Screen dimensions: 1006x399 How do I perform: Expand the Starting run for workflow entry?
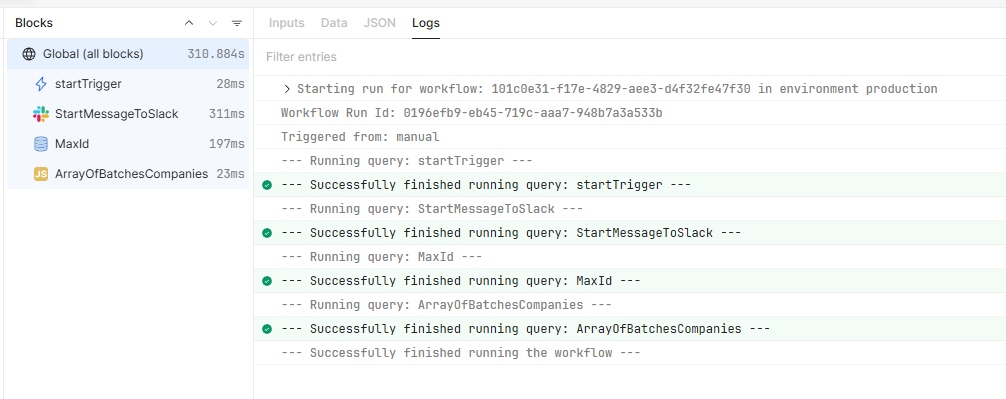tap(287, 89)
